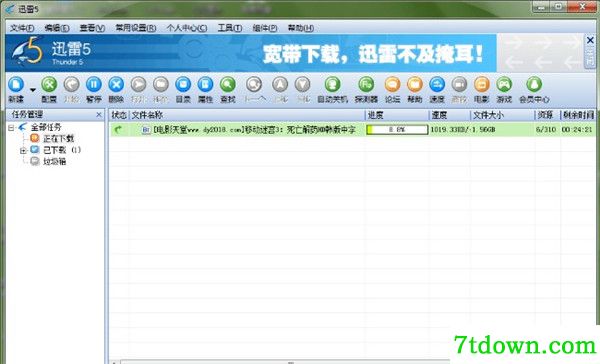This screenshot has height=364, width=600.
Task: Click the greyed folder icon left of 目录
Action: [161, 85]
